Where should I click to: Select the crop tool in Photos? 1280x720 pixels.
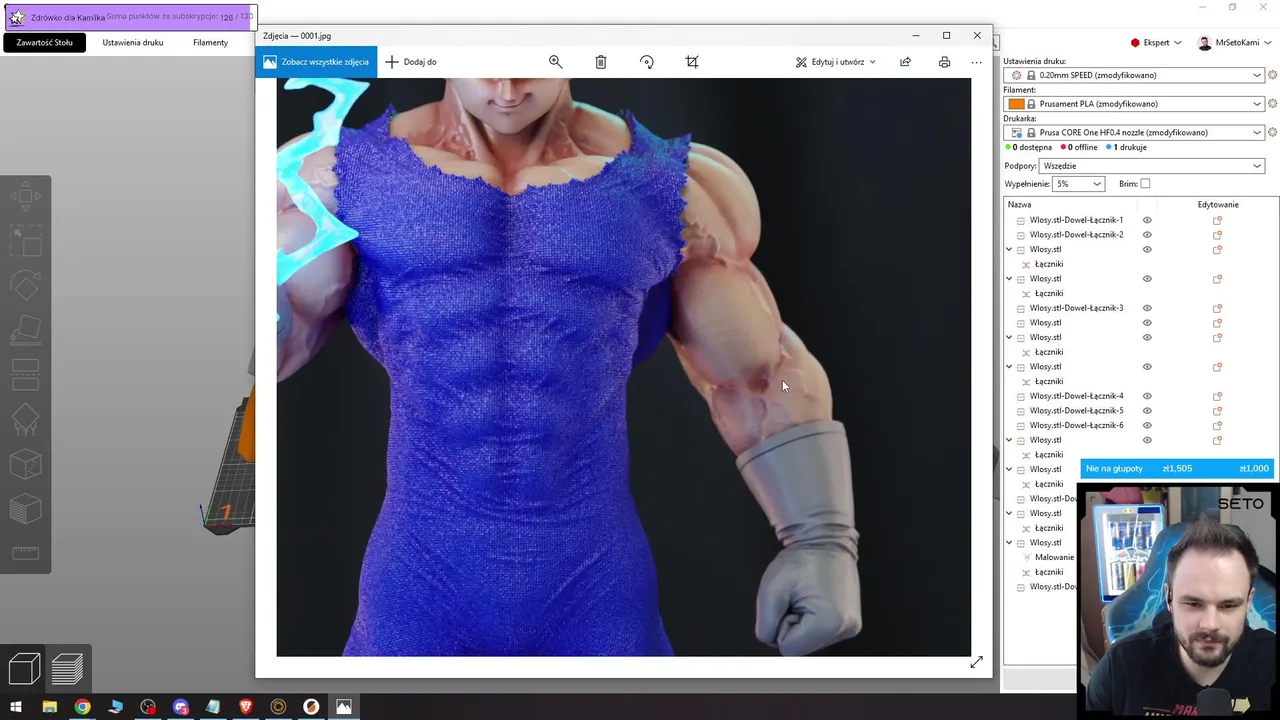pyautogui.click(x=692, y=62)
